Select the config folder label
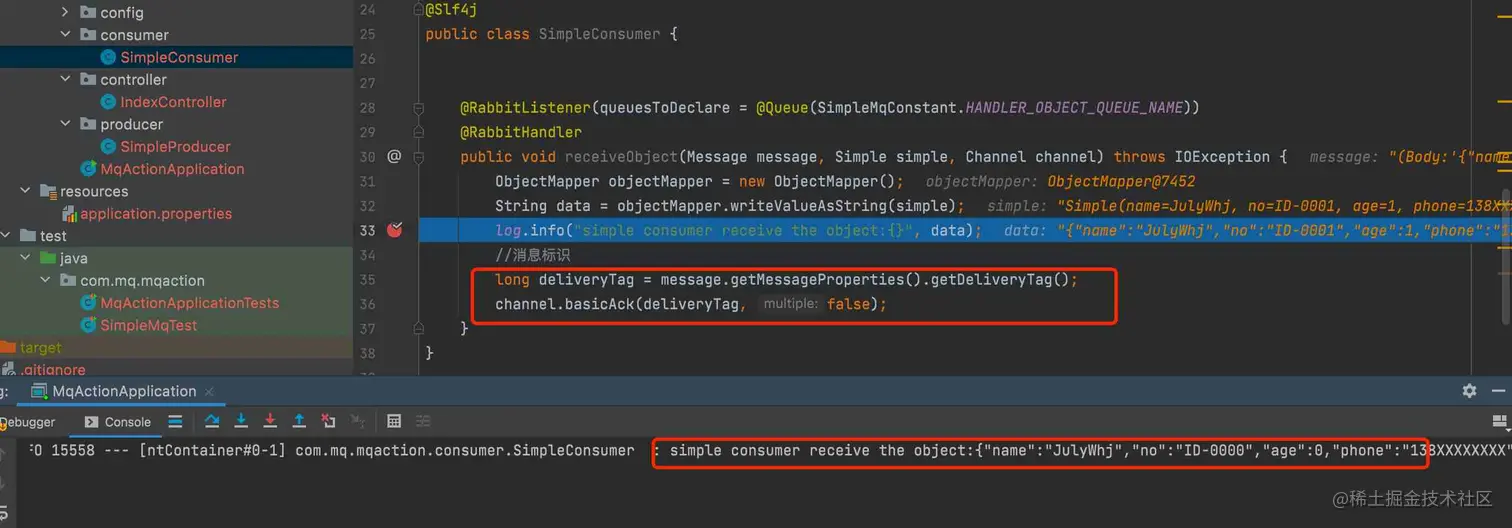This screenshot has width=1512, height=528. [122, 12]
